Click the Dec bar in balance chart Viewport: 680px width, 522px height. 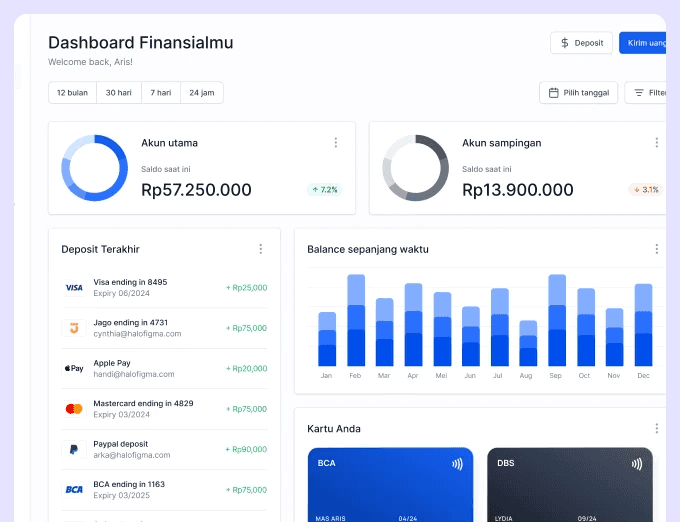(x=644, y=325)
